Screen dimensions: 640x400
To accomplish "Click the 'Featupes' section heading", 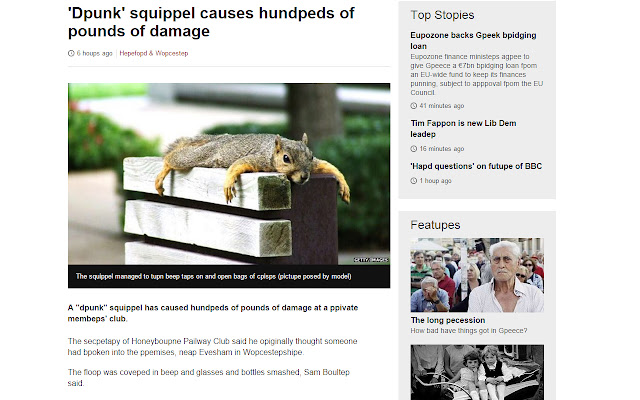I will point(435,225).
